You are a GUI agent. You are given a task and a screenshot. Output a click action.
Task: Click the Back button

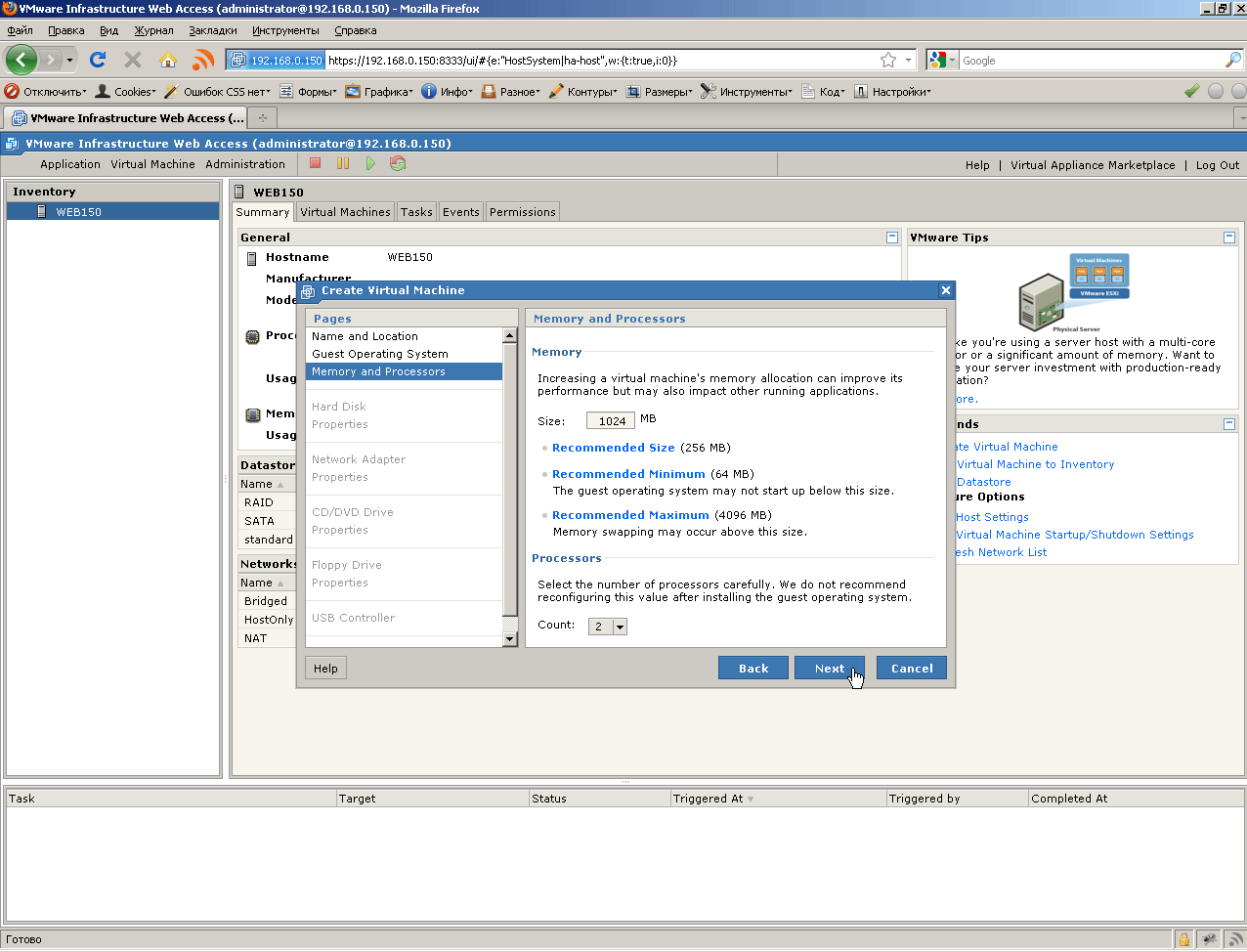753,669
